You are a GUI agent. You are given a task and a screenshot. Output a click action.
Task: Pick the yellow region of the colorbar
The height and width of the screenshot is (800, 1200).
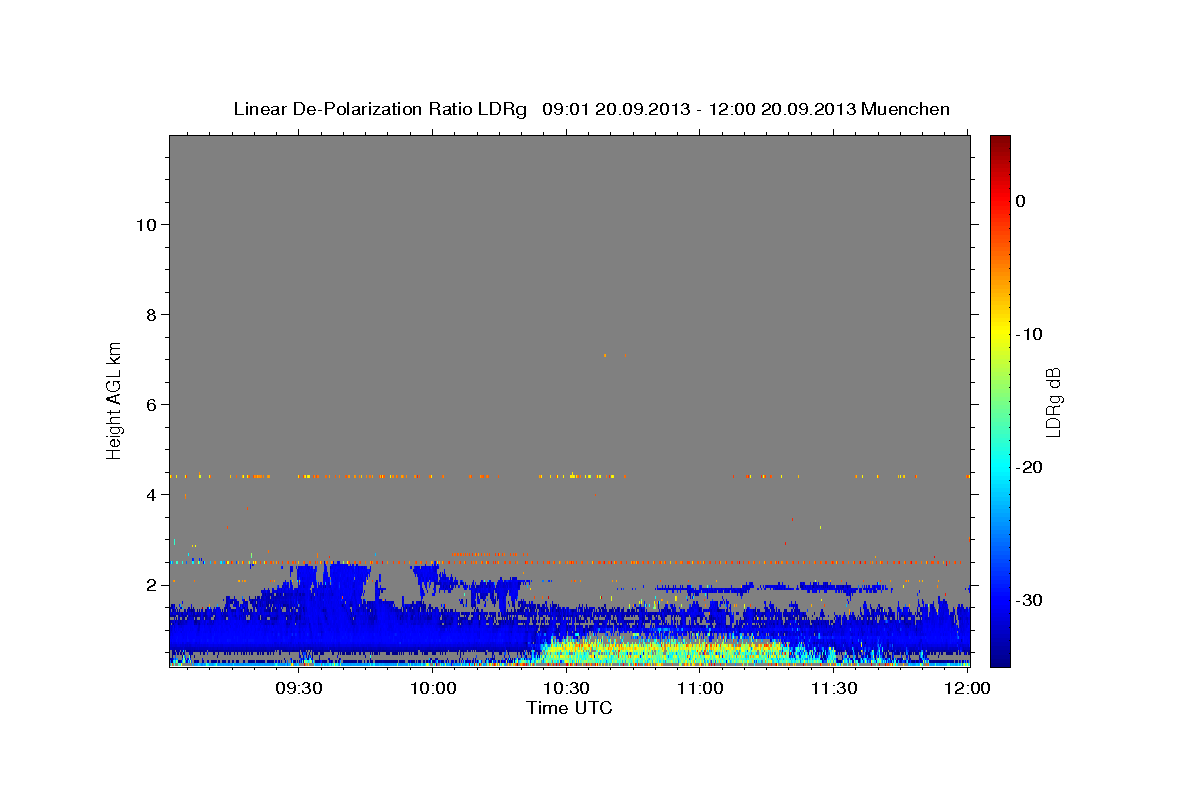1000,330
